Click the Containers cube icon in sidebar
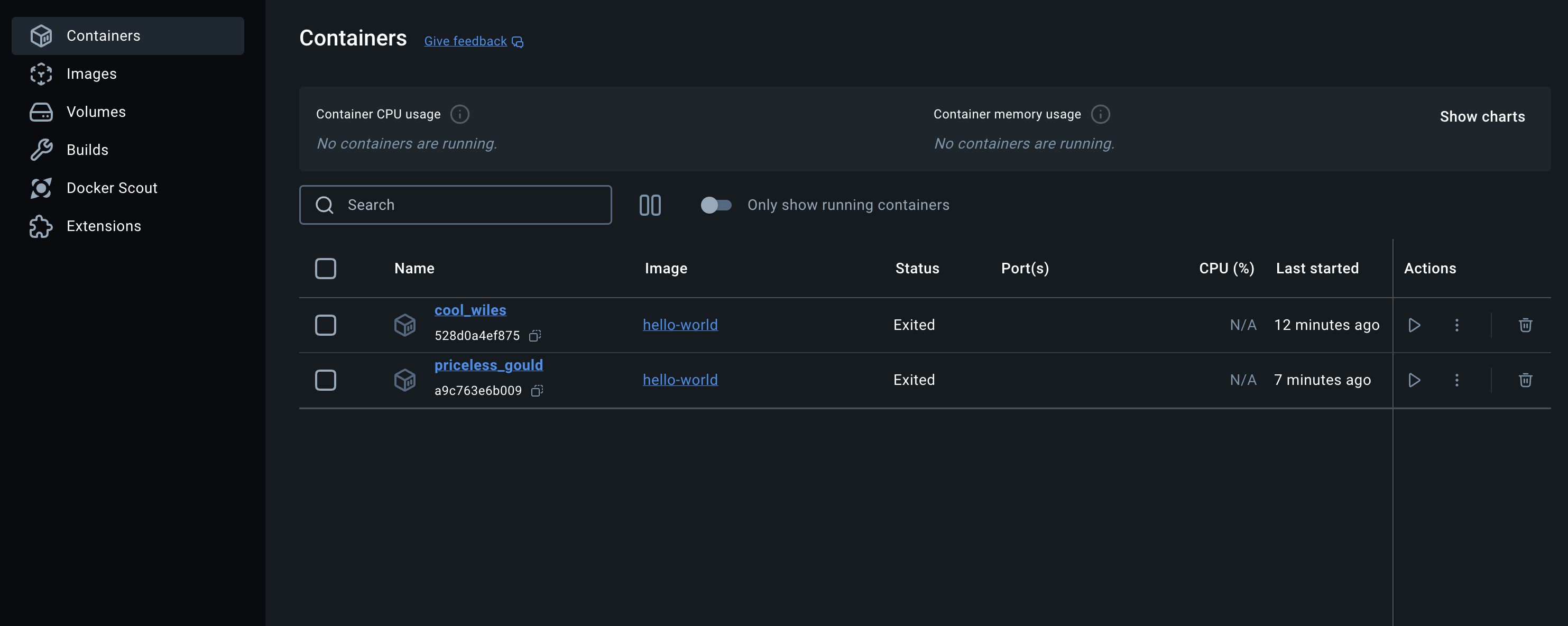The height and width of the screenshot is (626, 1568). (x=41, y=36)
